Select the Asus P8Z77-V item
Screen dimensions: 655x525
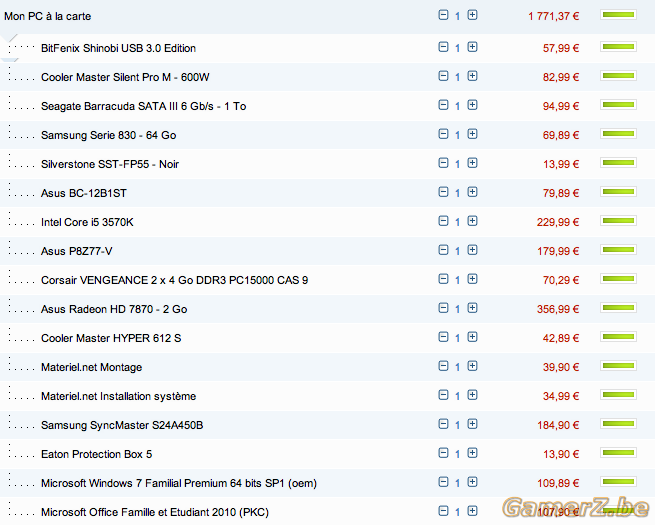[76, 251]
